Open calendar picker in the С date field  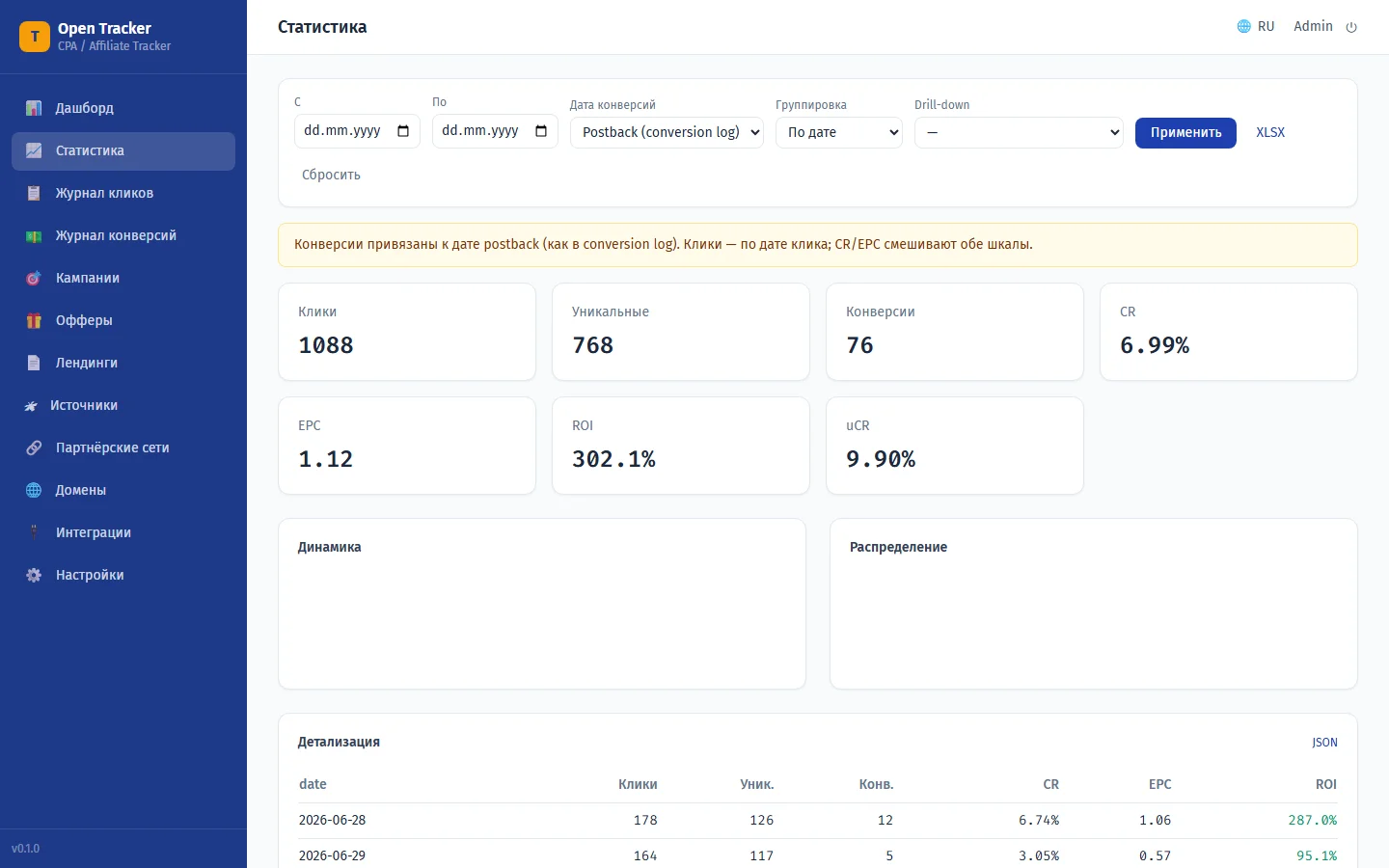pyautogui.click(x=403, y=130)
